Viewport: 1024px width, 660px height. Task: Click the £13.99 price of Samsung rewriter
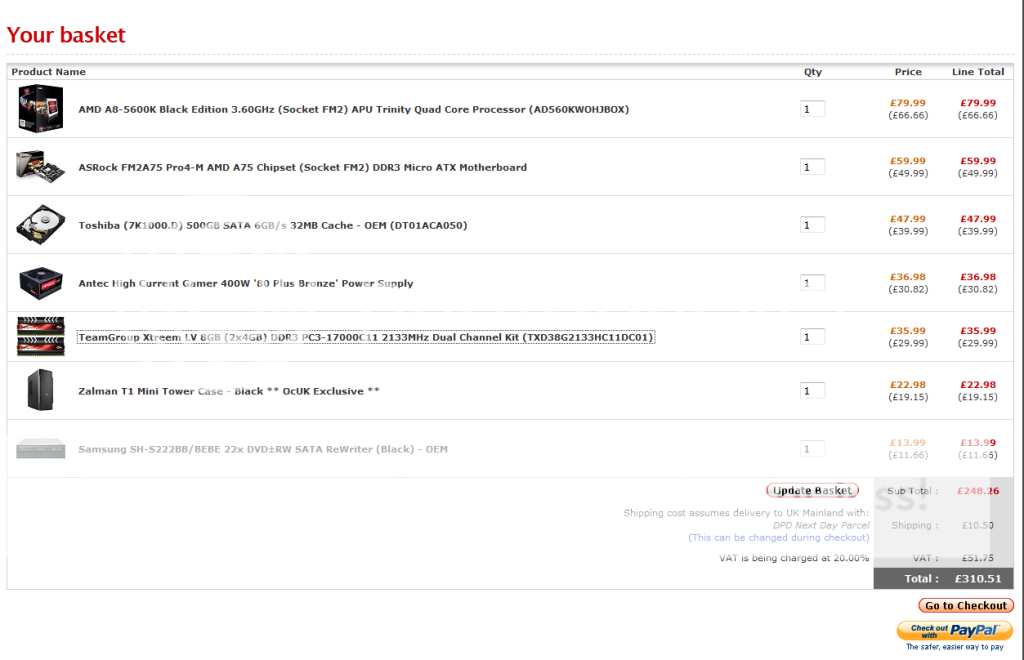click(908, 443)
